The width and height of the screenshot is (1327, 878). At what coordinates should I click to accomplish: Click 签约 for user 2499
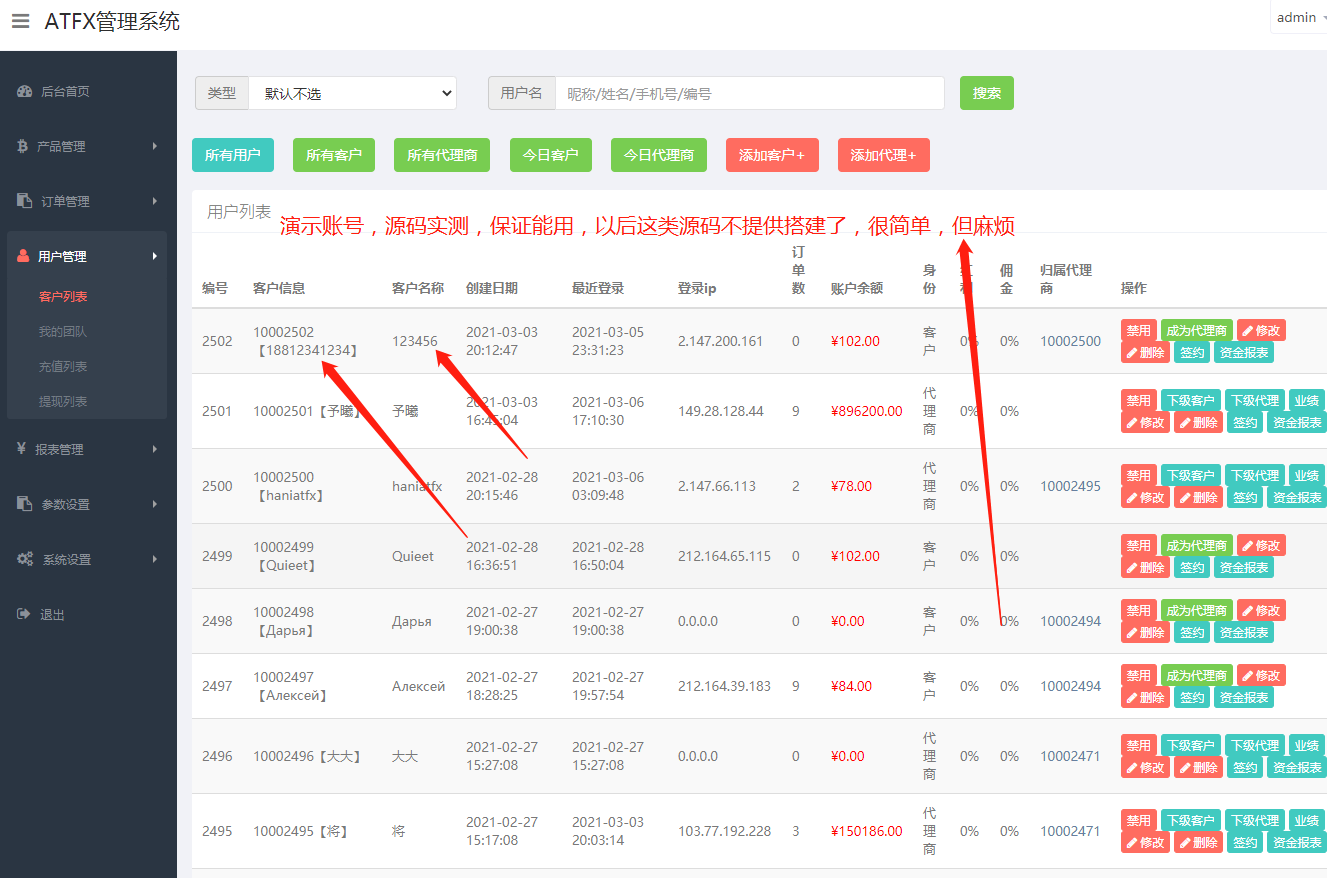pos(1192,567)
